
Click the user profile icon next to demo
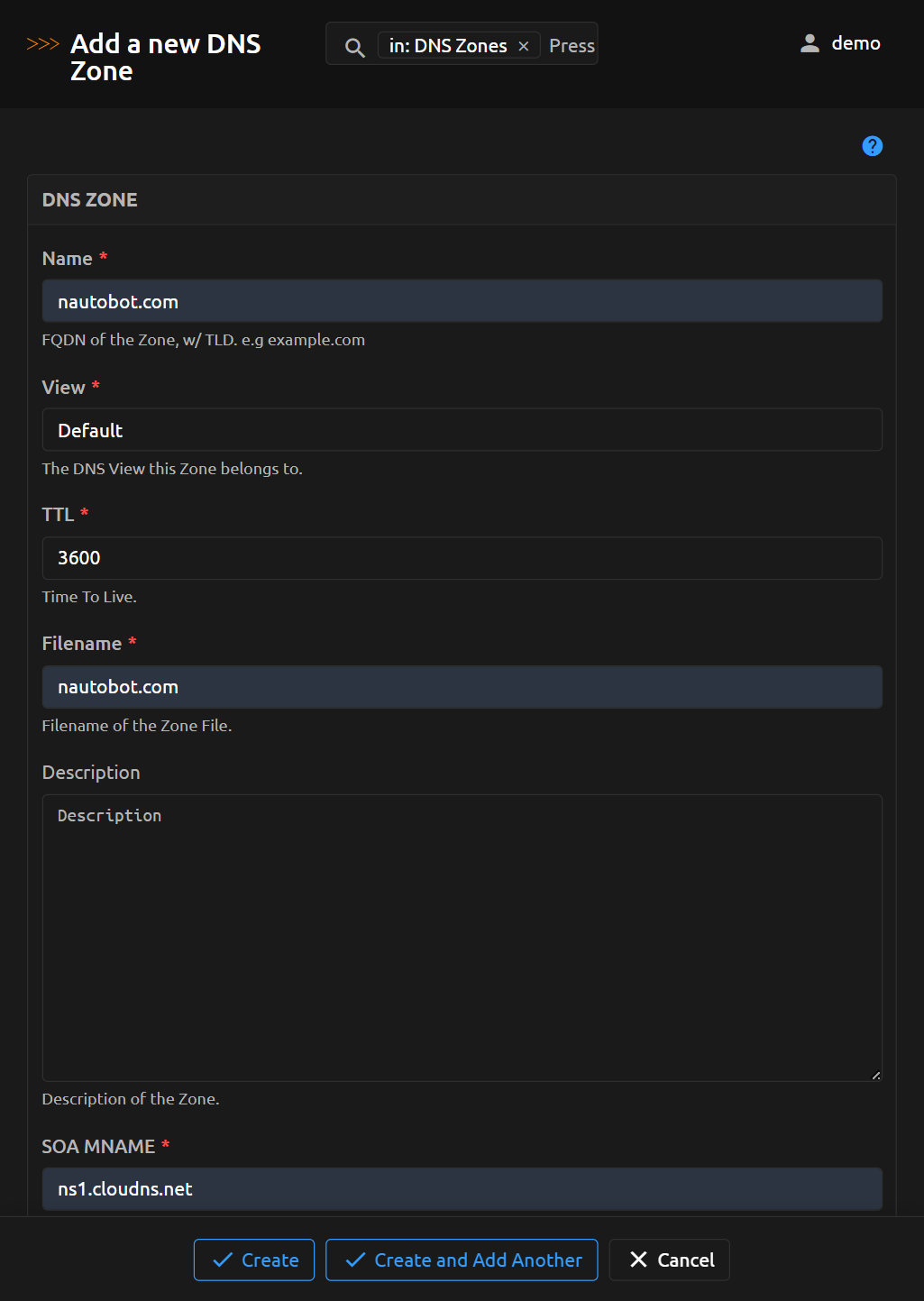[x=809, y=42]
